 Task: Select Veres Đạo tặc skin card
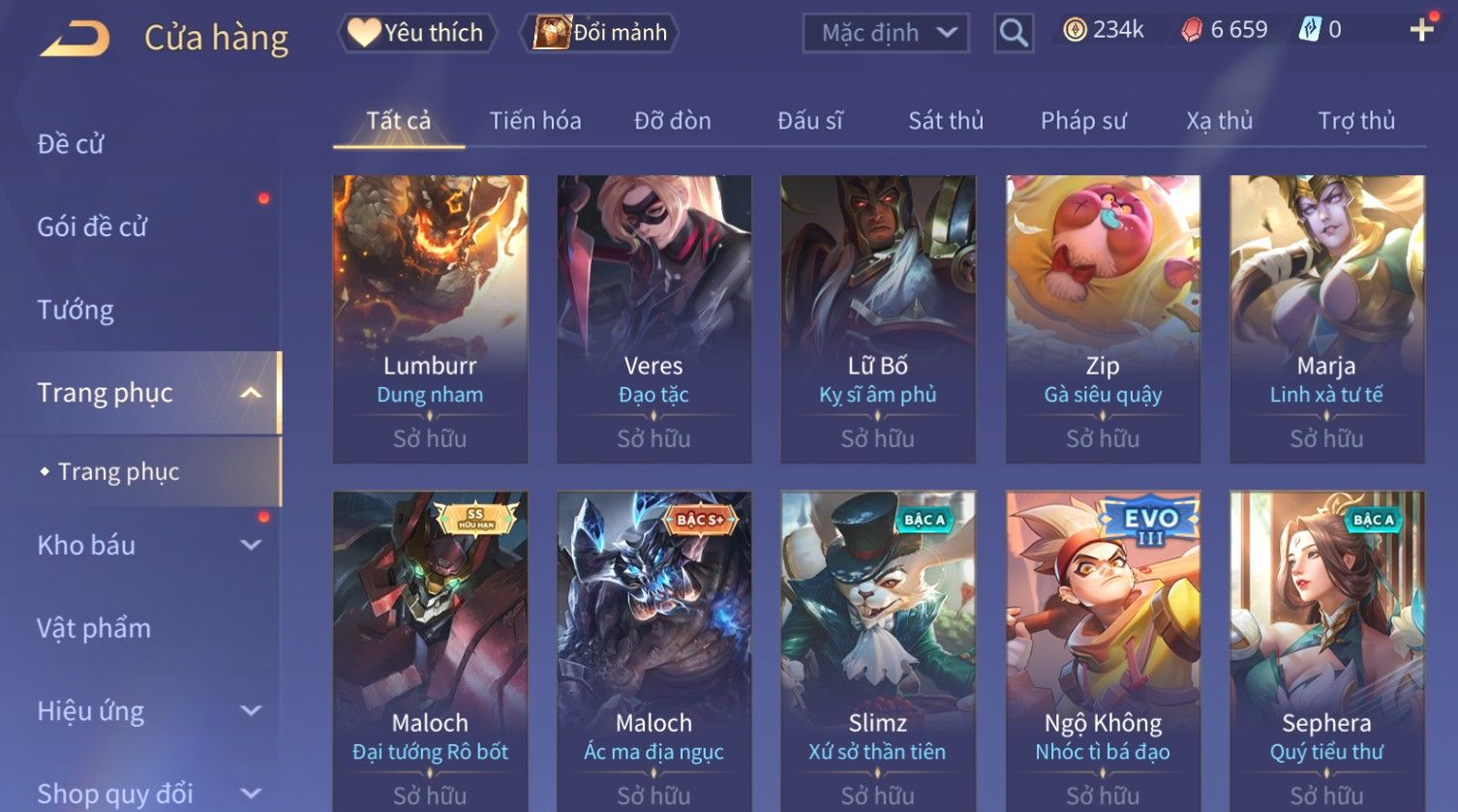pyautogui.click(x=654, y=319)
